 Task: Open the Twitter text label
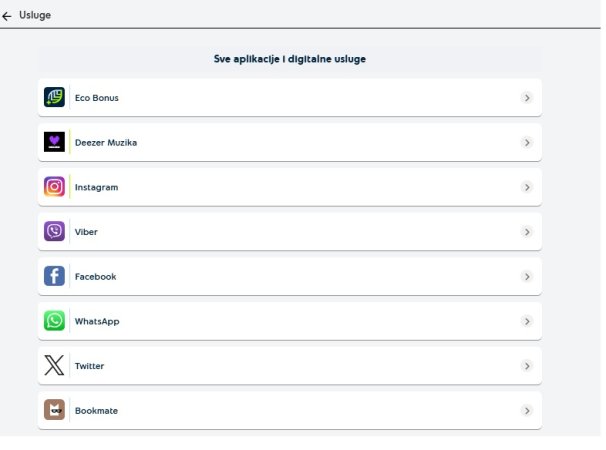[89, 366]
